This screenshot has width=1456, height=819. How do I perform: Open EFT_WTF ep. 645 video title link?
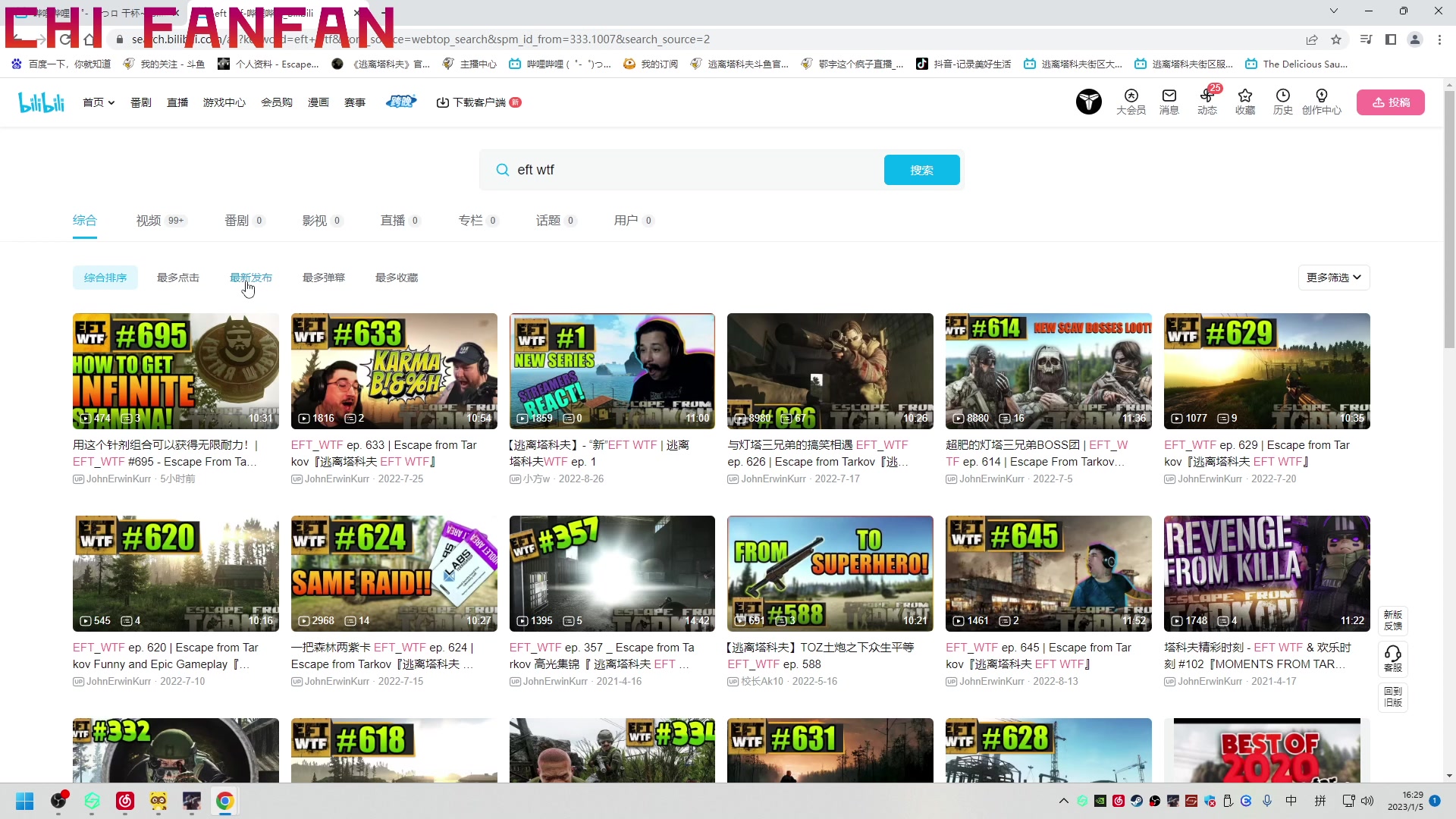click(x=1038, y=656)
